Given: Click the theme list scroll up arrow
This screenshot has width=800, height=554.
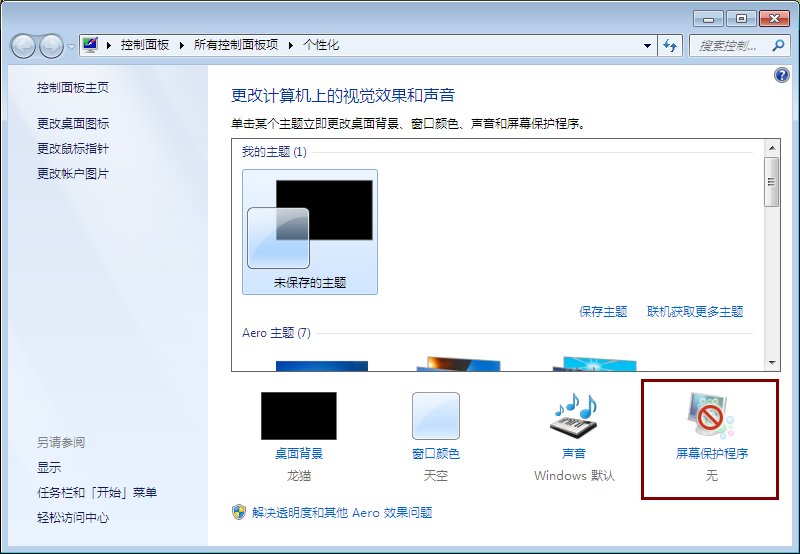Looking at the screenshot, I should pos(772,148).
